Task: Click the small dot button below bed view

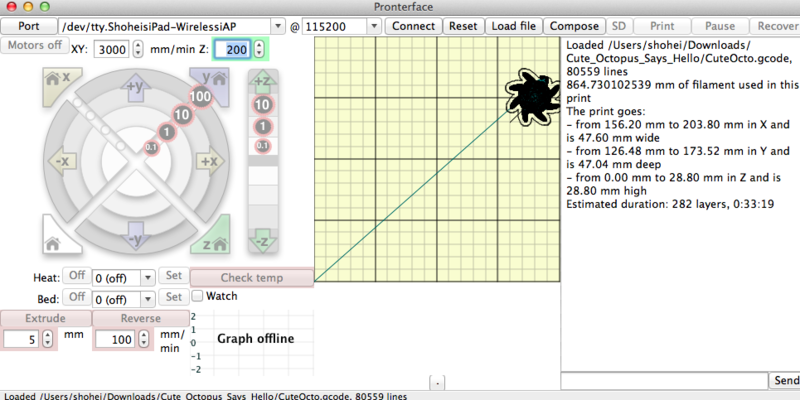Action: [437, 382]
